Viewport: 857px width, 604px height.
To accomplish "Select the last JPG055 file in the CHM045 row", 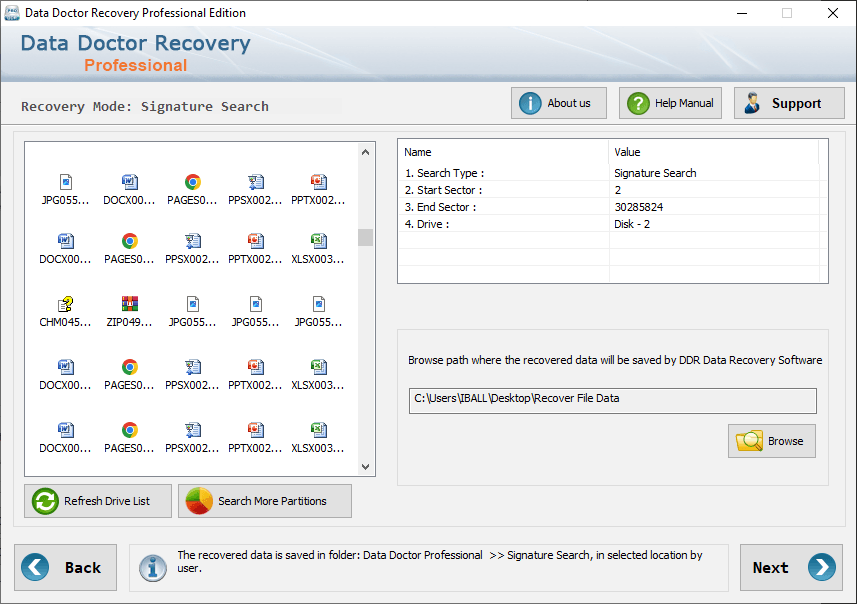I will [x=318, y=312].
